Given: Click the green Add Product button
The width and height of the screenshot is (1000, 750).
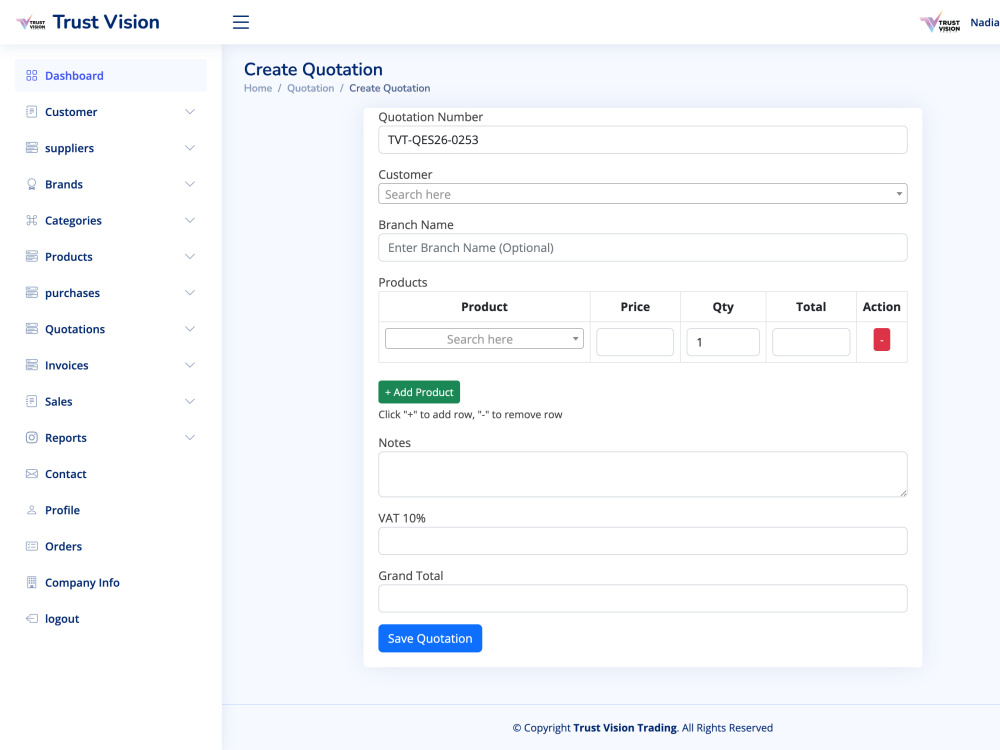Looking at the screenshot, I should point(419,392).
